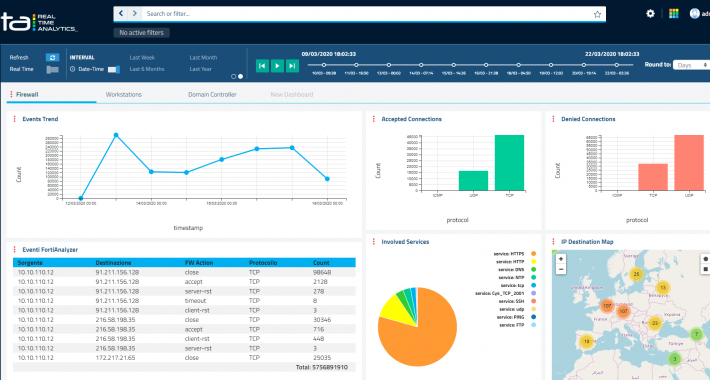Click the user avatar icon

point(695,14)
